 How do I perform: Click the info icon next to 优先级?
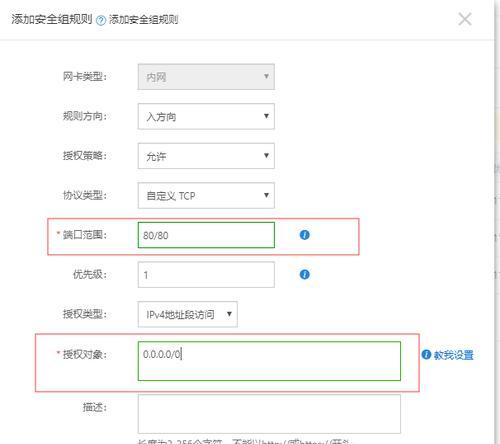[304, 274]
